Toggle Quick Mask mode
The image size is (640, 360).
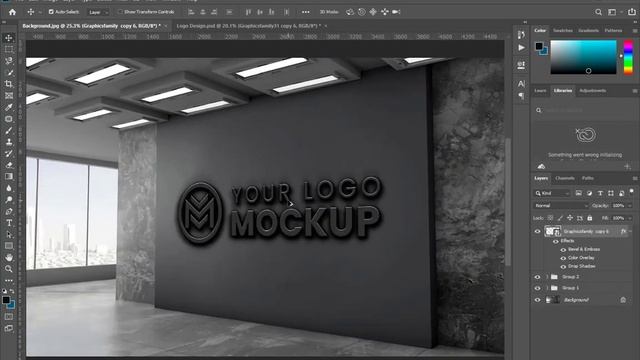(x=9, y=316)
